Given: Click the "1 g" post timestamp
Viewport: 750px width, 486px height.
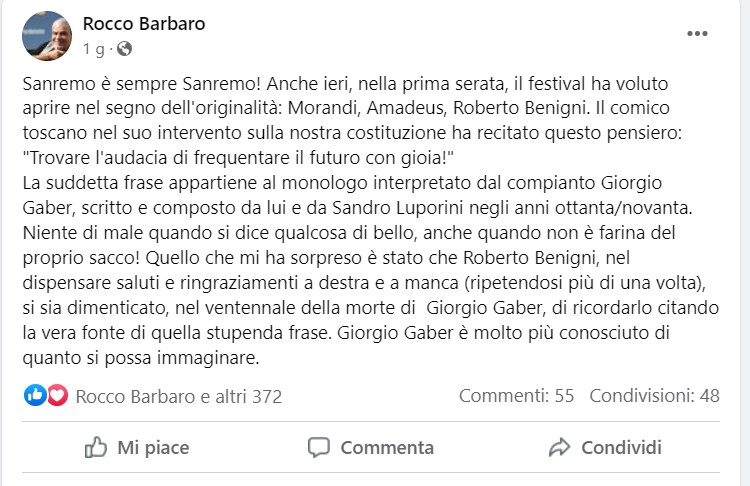Looking at the screenshot, I should [x=93, y=48].
